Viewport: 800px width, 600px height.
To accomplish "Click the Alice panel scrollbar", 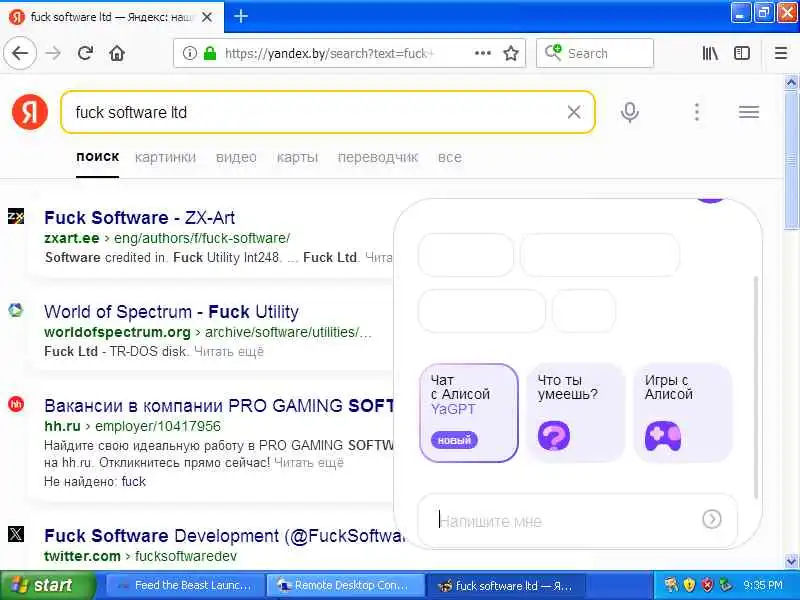I will tap(756, 388).
